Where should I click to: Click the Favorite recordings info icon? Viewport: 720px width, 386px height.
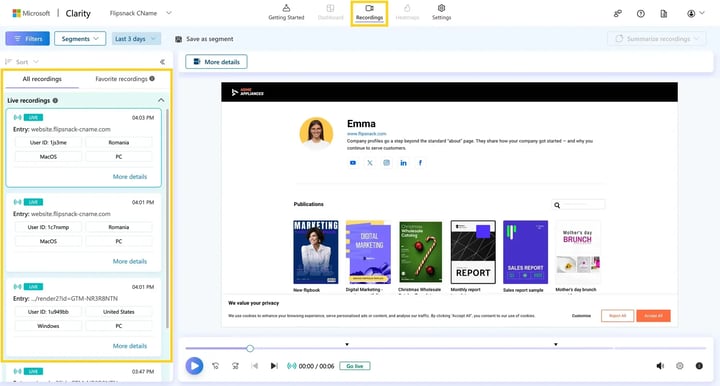pyautogui.click(x=152, y=78)
